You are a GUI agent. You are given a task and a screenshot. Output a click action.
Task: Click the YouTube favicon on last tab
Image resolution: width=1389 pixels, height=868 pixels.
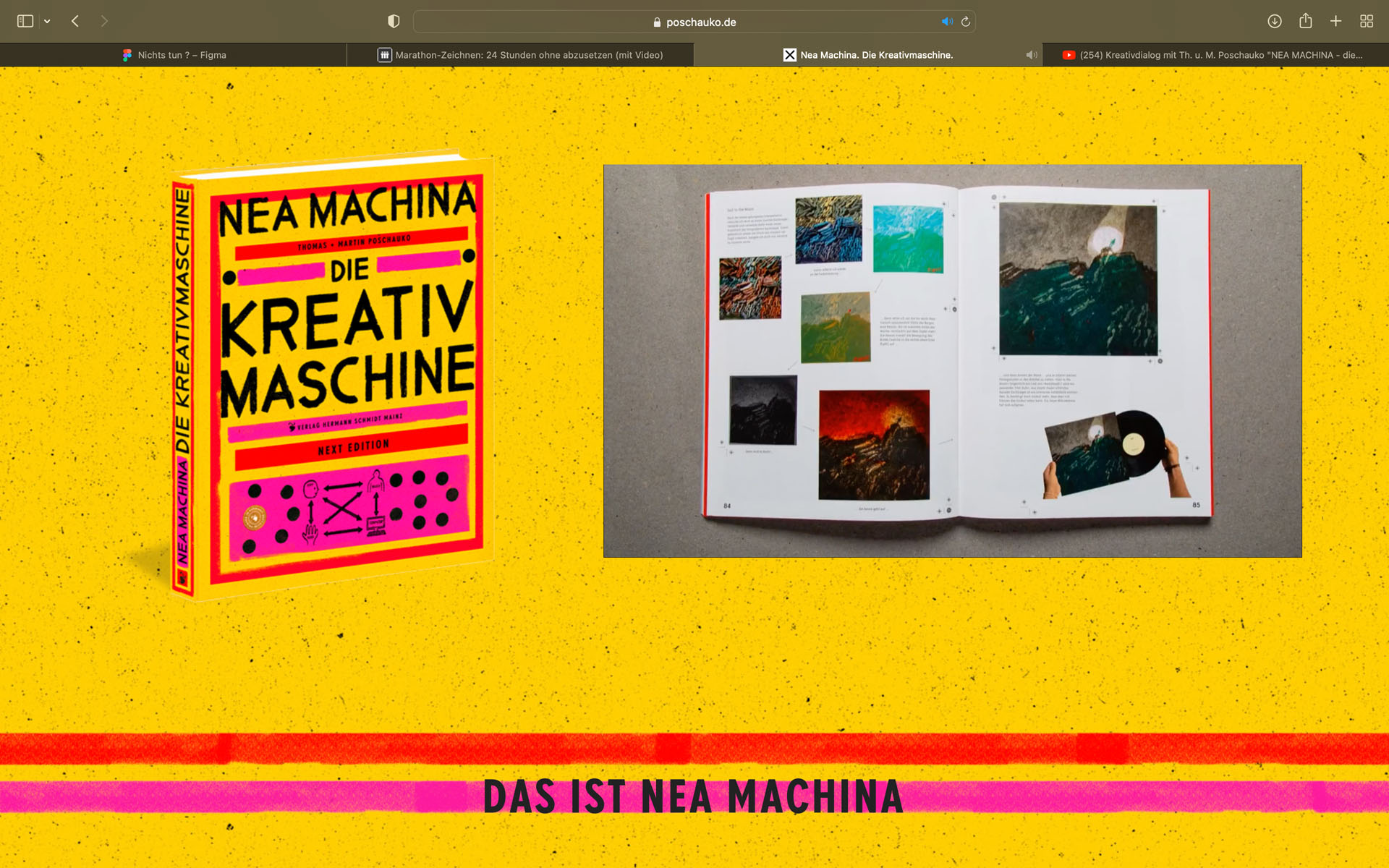tap(1069, 55)
